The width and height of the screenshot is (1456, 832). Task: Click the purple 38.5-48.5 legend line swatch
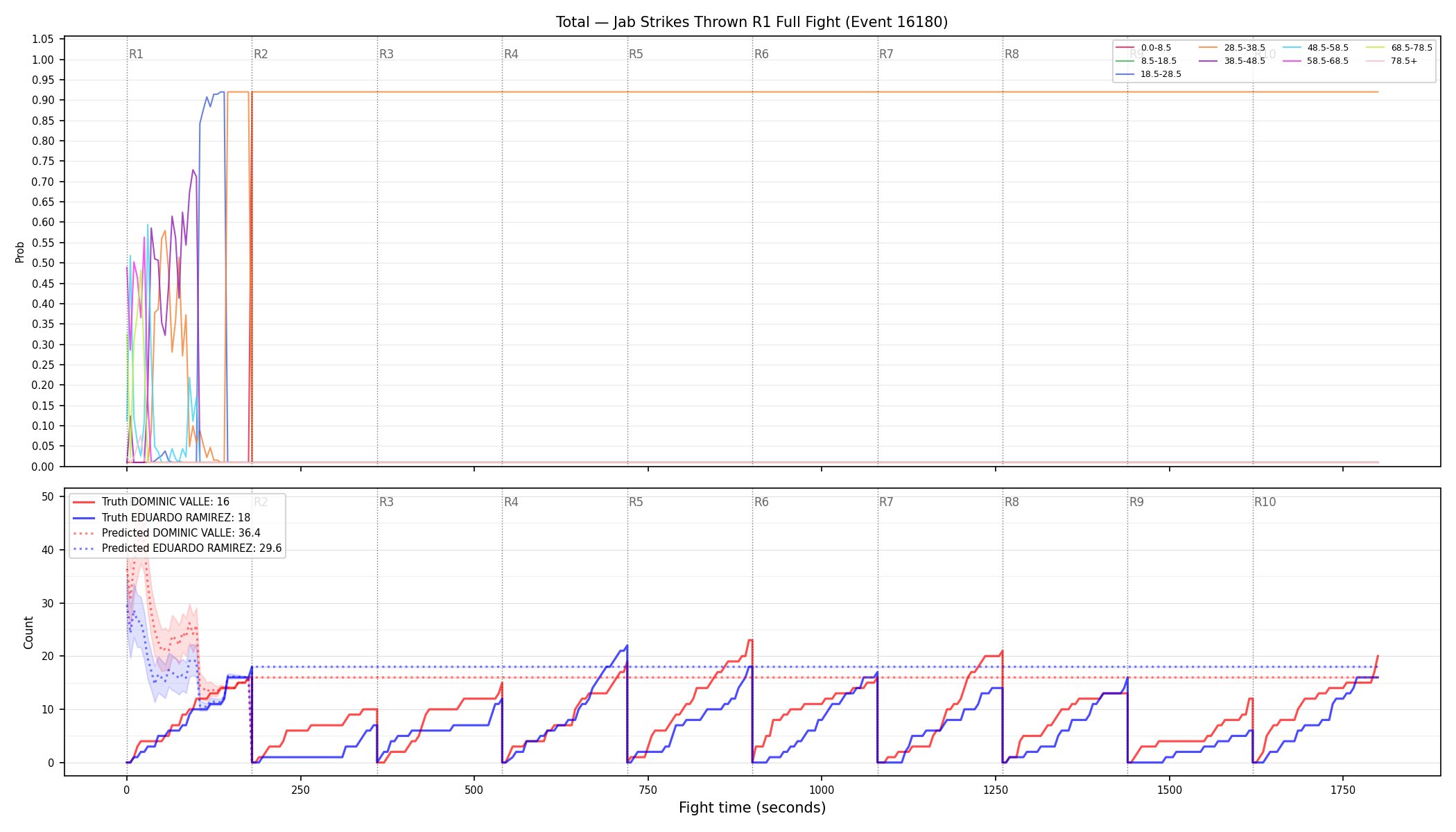1208,61
